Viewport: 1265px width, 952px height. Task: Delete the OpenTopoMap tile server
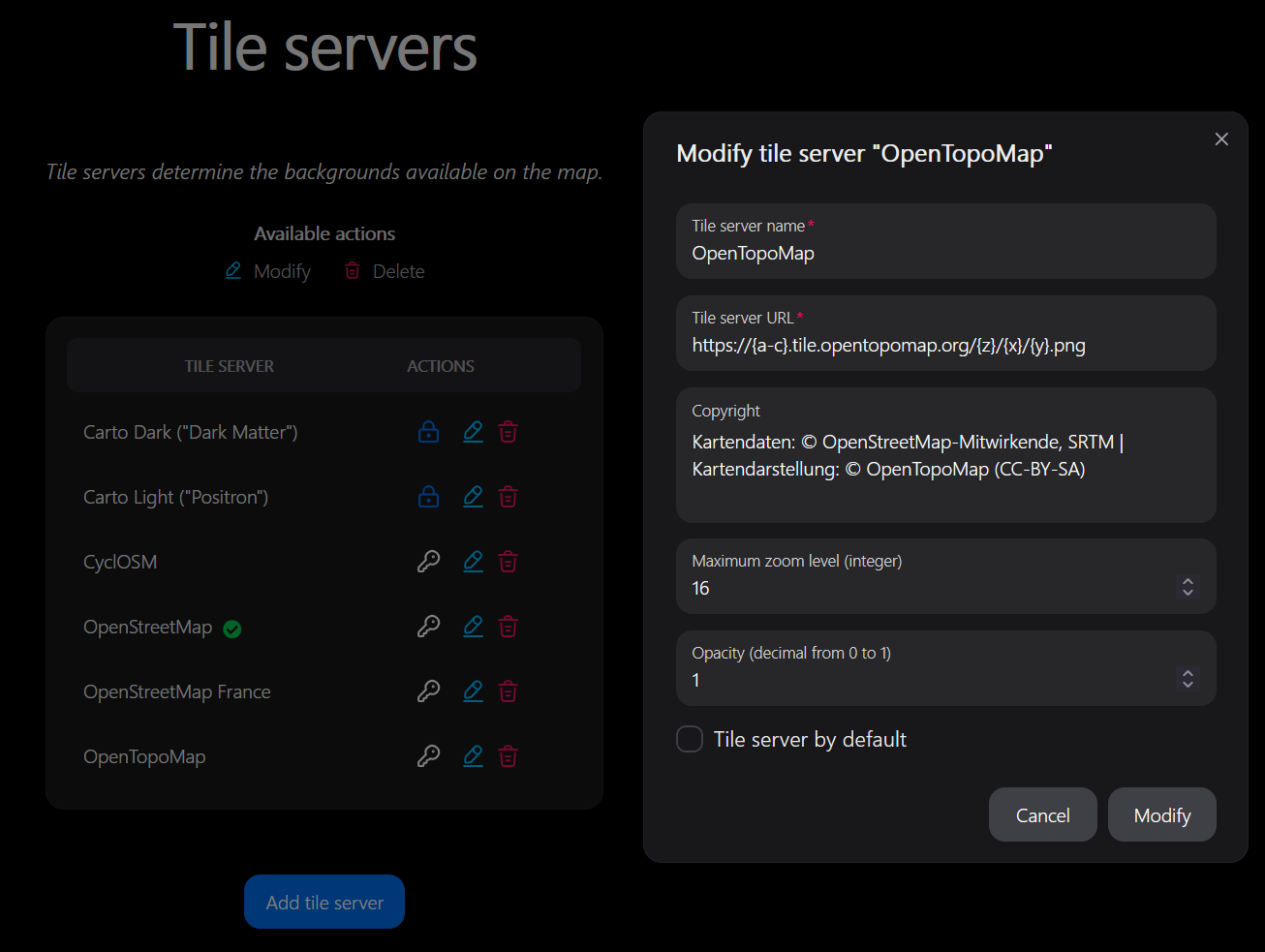click(508, 756)
